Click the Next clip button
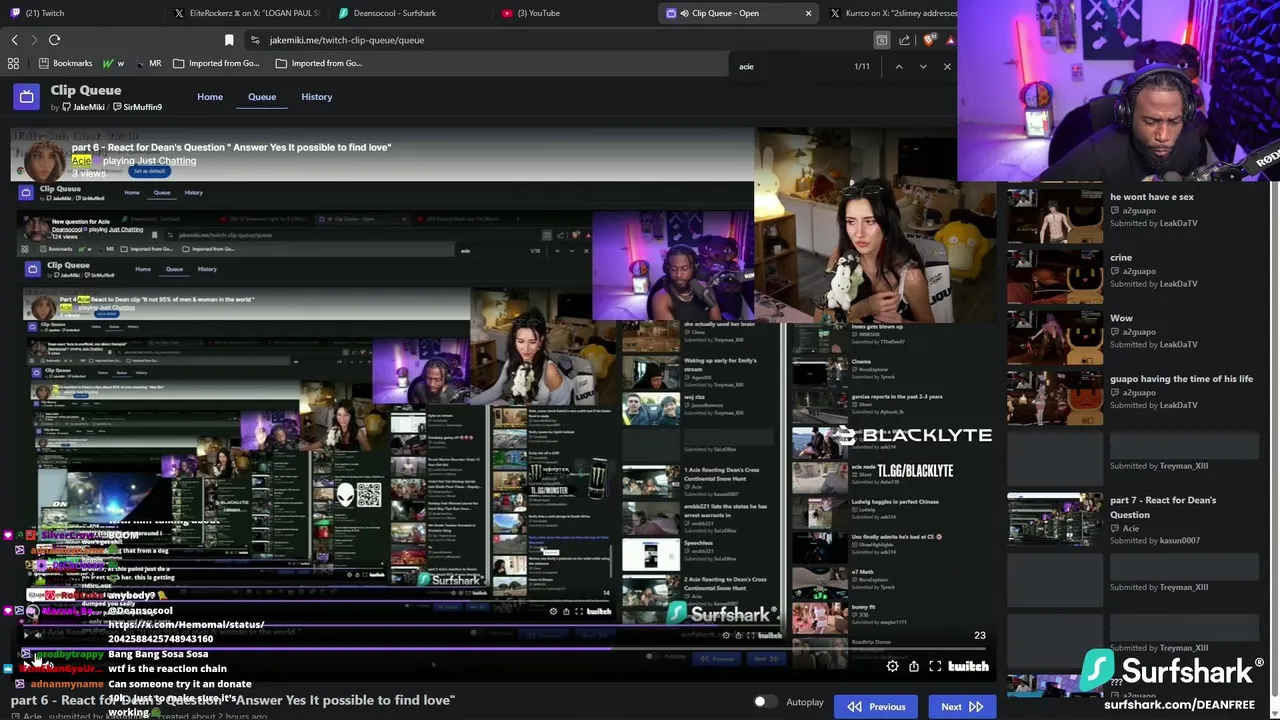 point(962,707)
